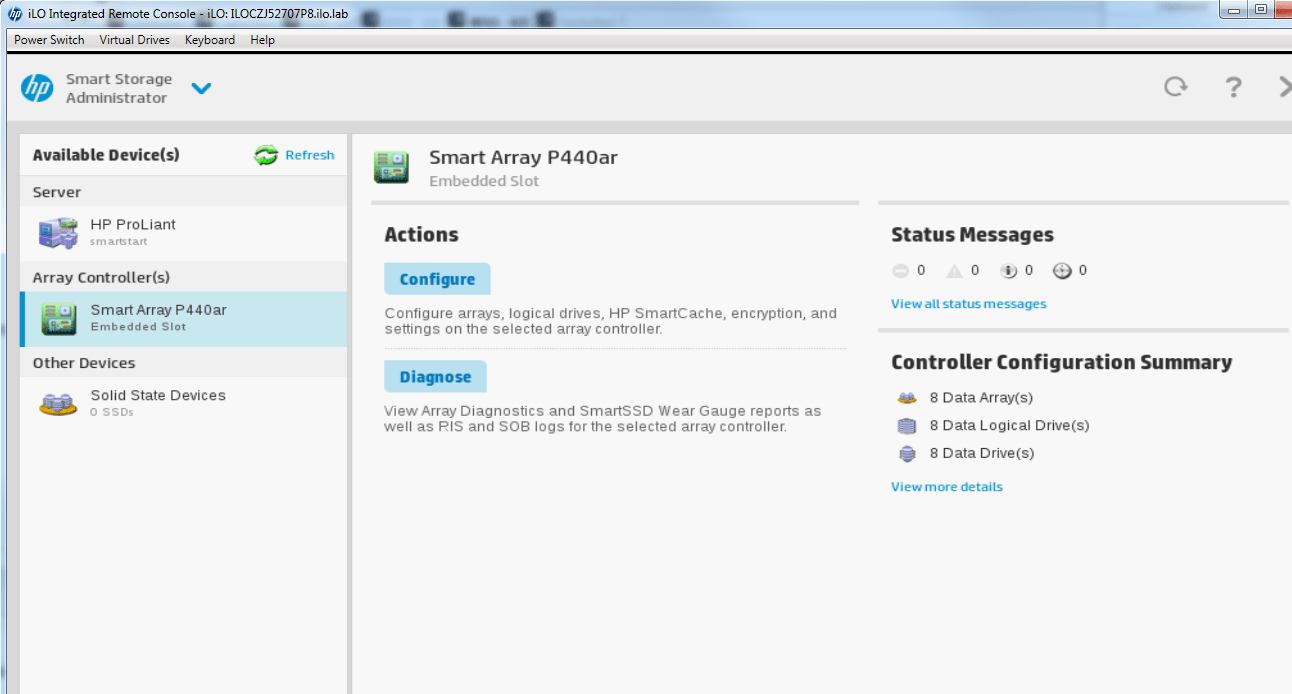Select the Solid State Devices icon
The width and height of the screenshot is (1292, 694).
58,404
